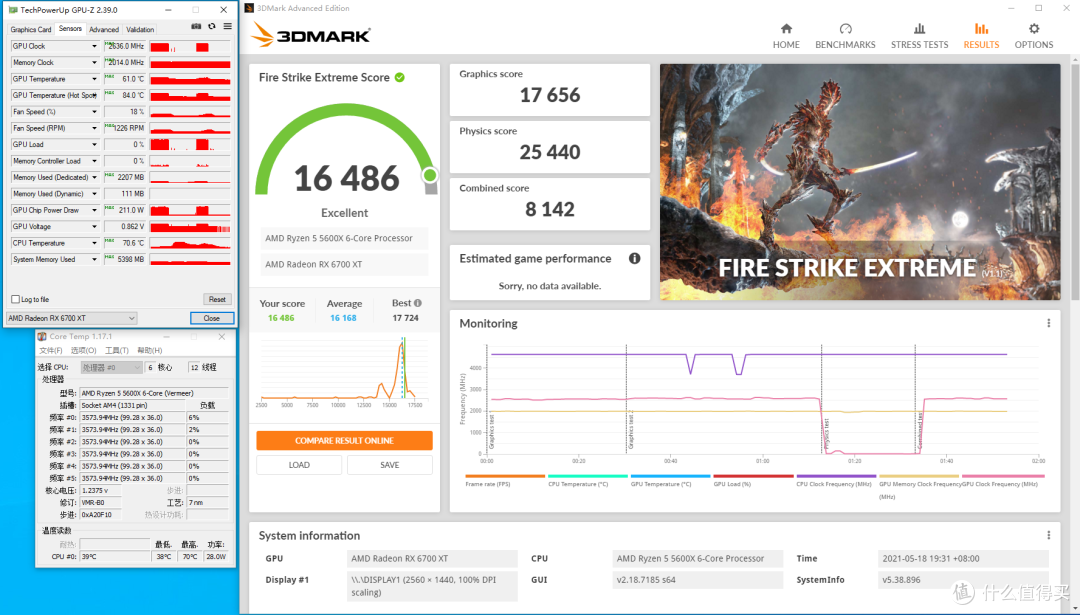Open Core Temp 选项(O) menu

pyautogui.click(x=83, y=351)
